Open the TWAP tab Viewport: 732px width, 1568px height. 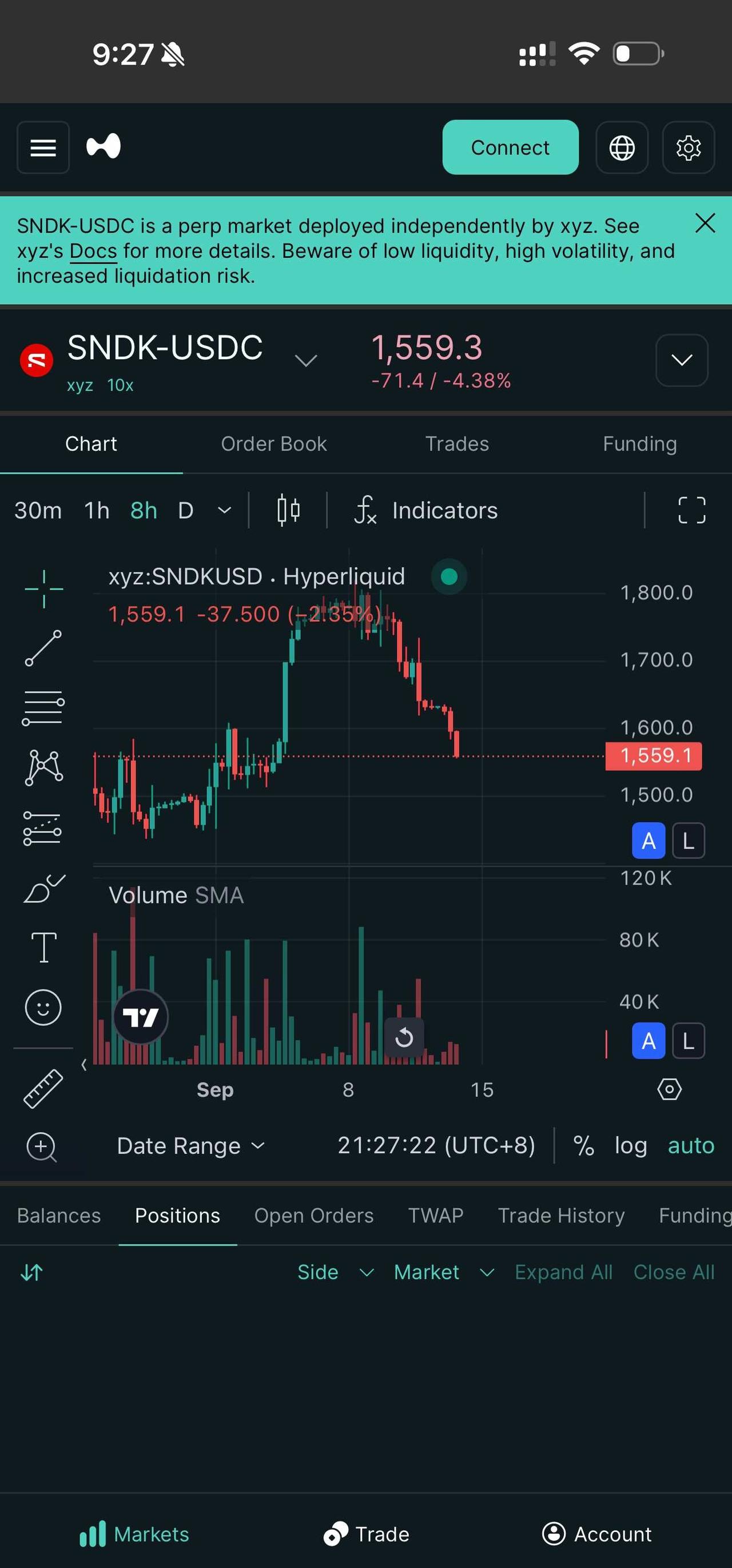coord(436,1216)
